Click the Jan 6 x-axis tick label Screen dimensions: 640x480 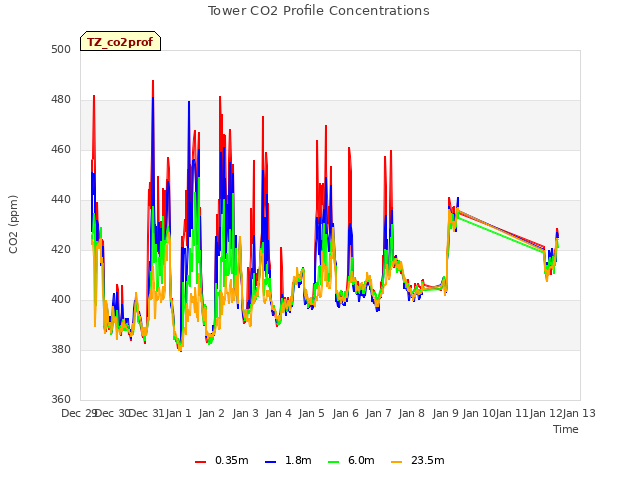346,413
